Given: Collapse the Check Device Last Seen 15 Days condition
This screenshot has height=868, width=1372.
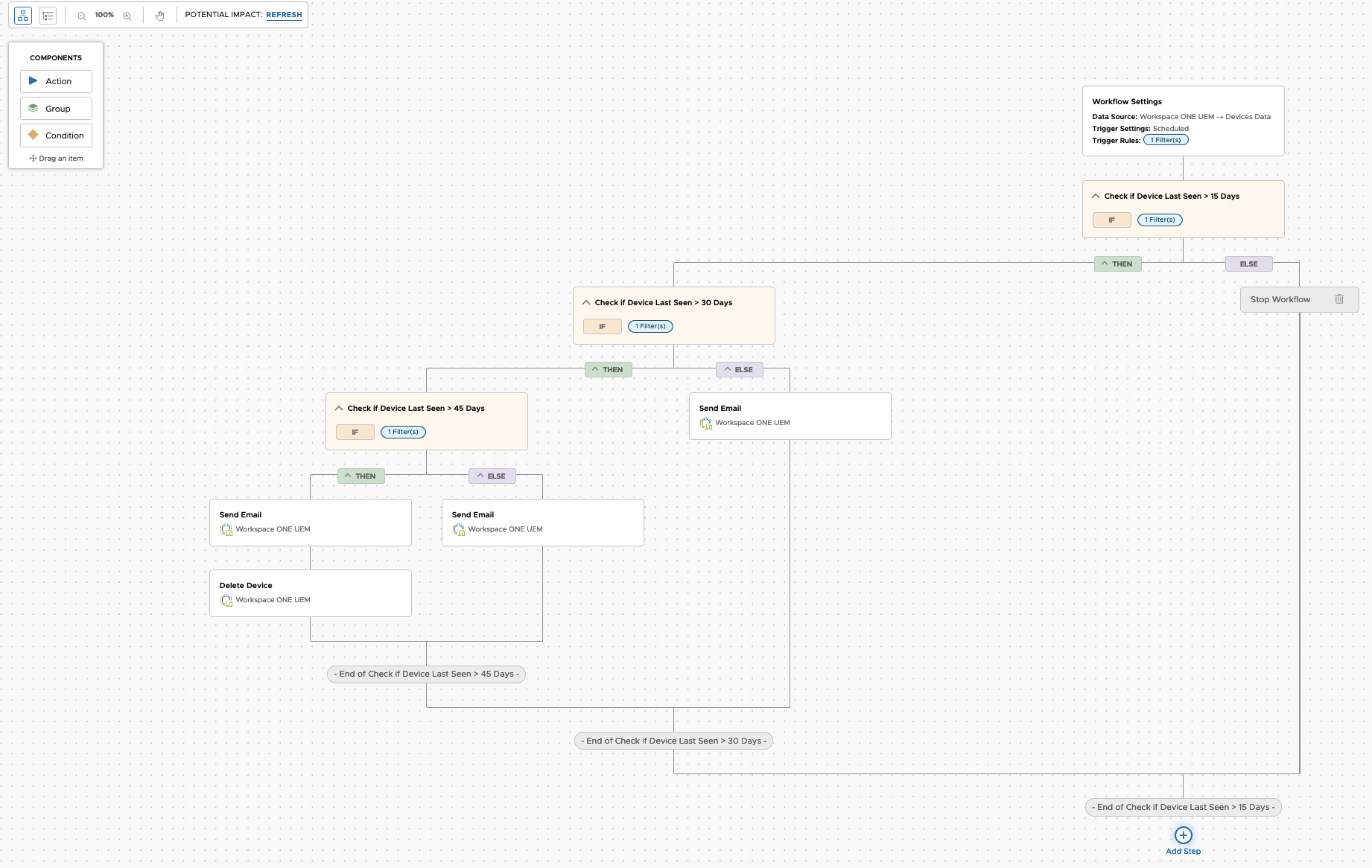Looking at the screenshot, I should [1095, 196].
